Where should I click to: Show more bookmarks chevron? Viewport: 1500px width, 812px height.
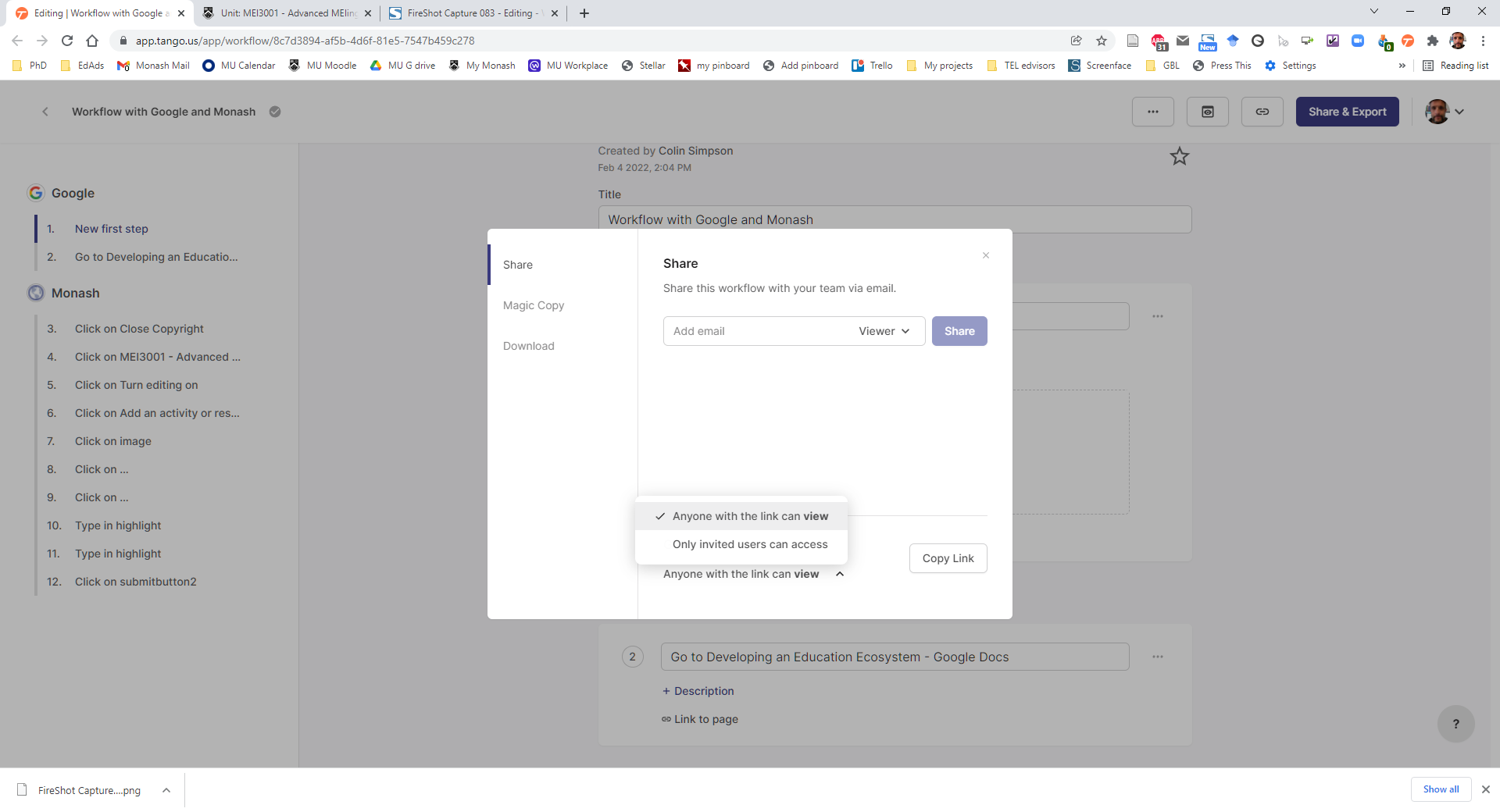(1402, 66)
